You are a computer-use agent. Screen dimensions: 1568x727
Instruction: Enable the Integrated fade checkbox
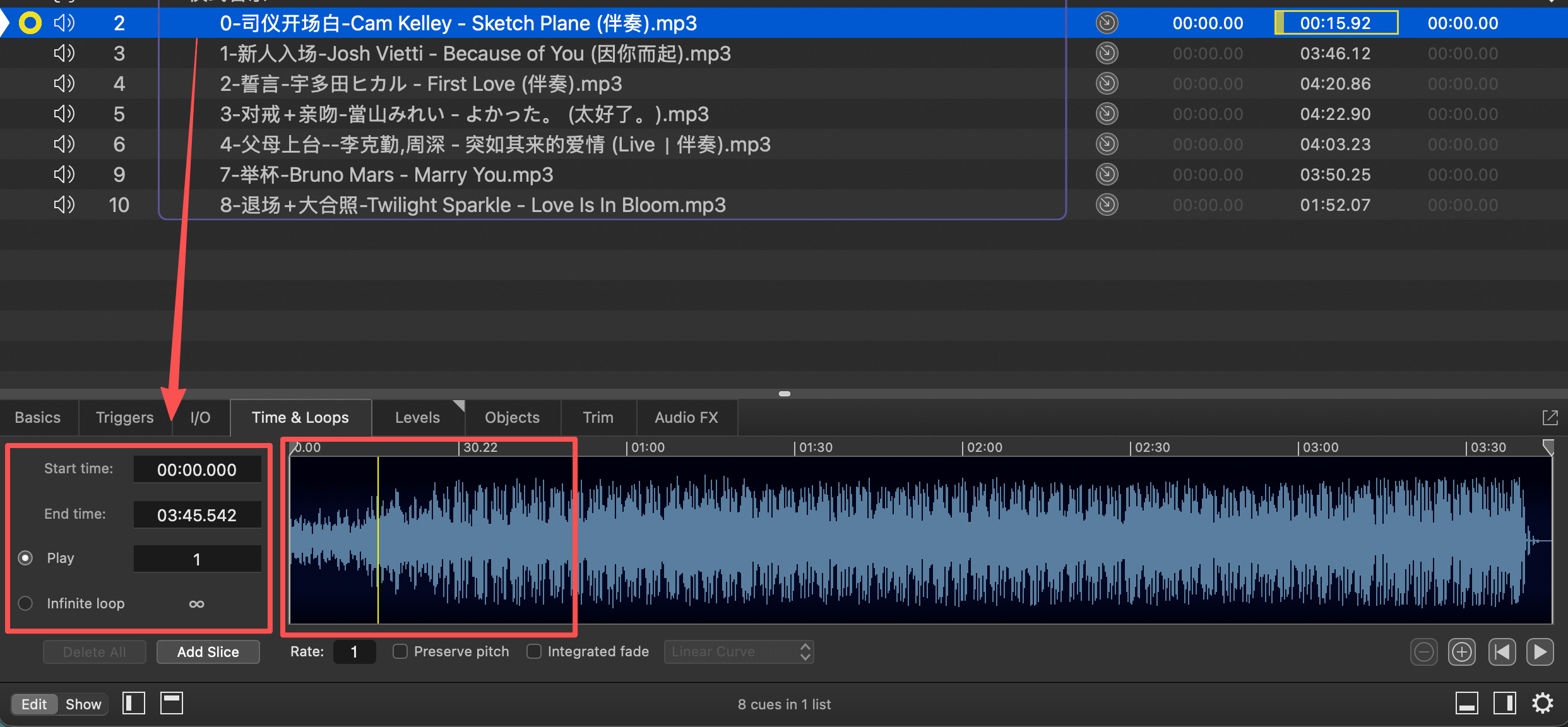534,651
